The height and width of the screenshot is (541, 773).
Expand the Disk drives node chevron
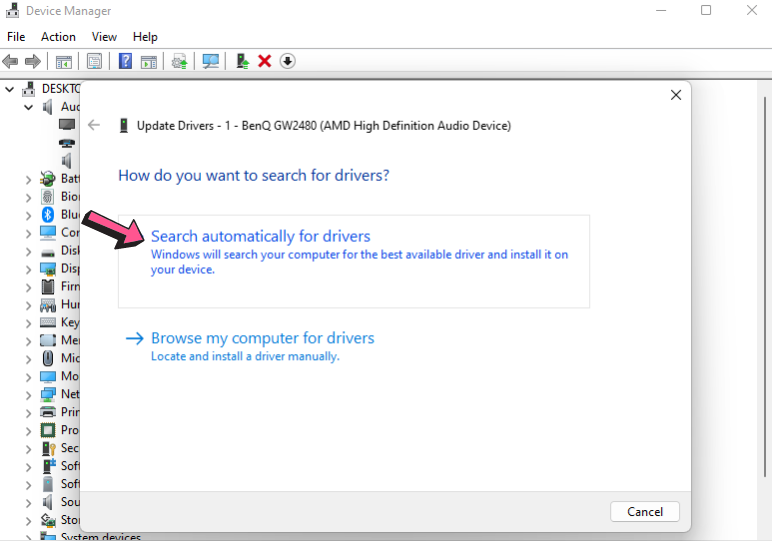coord(29,252)
